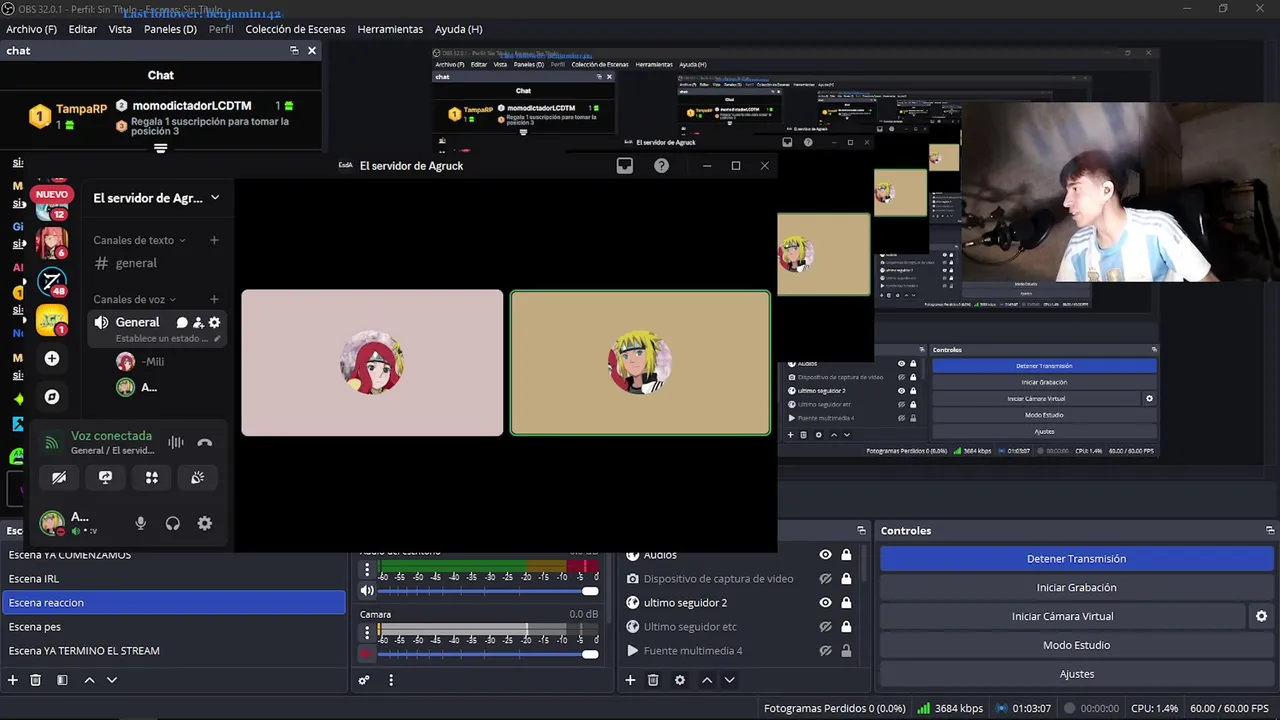Create a new voice channel plus

(214, 299)
